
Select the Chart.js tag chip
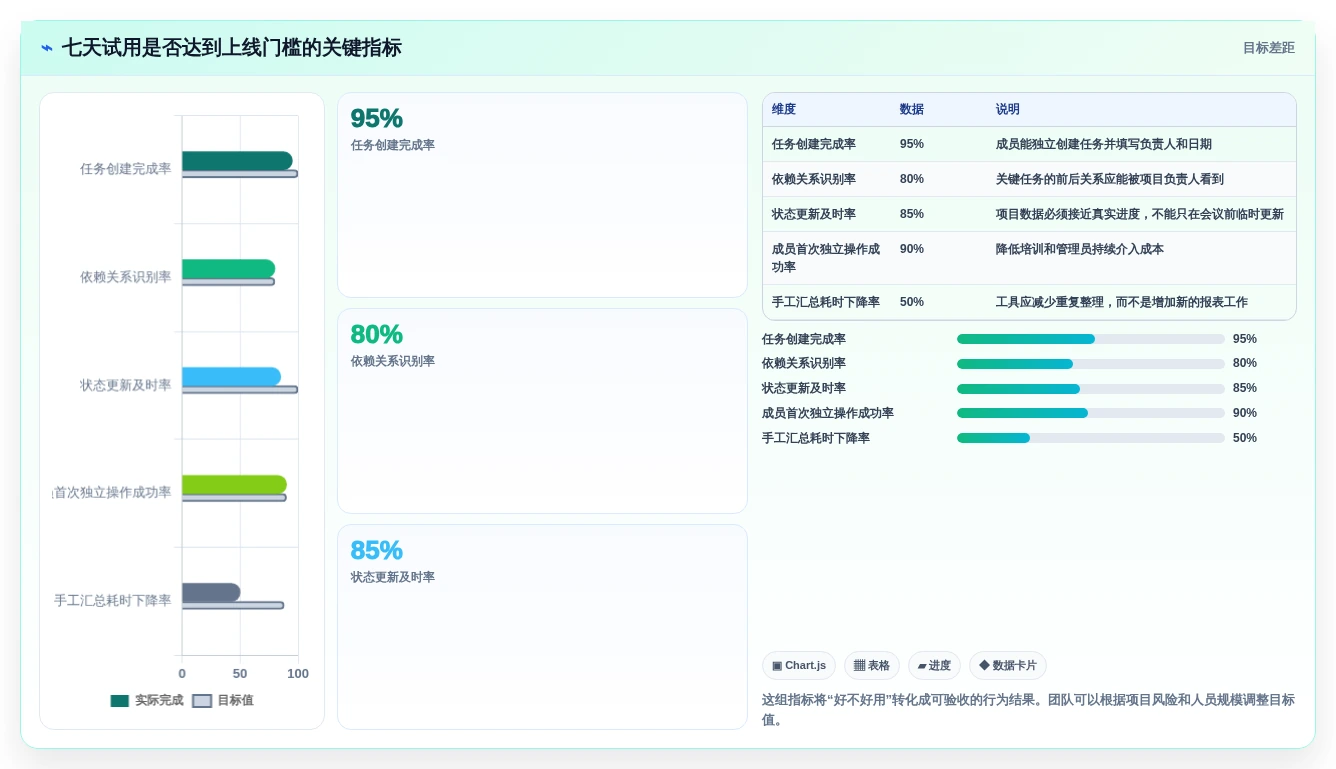(799, 666)
